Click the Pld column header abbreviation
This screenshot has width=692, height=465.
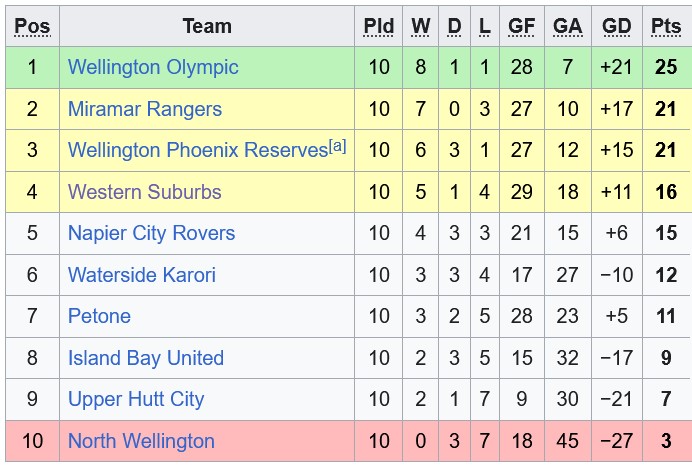[x=379, y=26]
